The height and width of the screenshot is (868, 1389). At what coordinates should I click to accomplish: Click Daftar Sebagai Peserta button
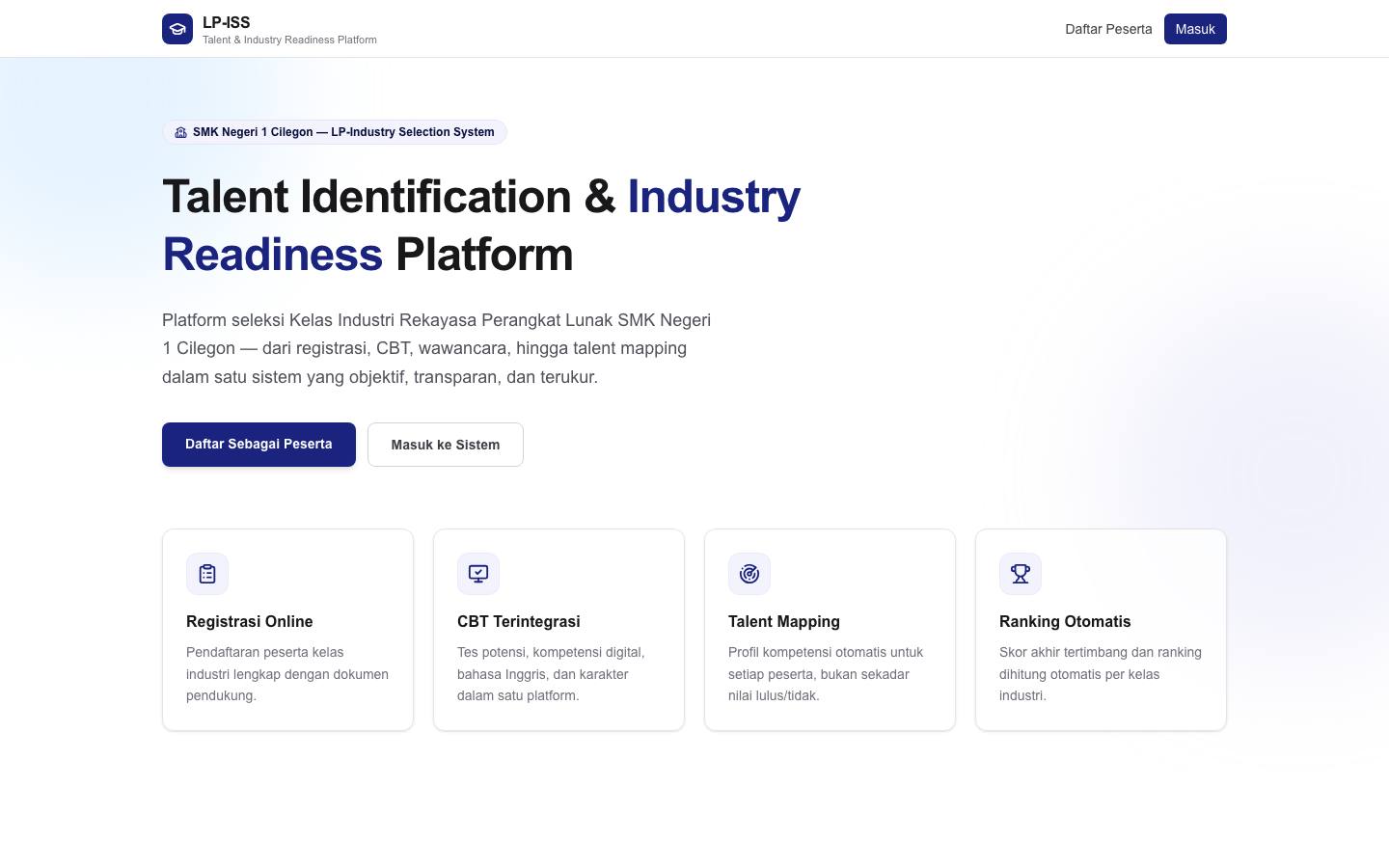pyautogui.click(x=259, y=445)
